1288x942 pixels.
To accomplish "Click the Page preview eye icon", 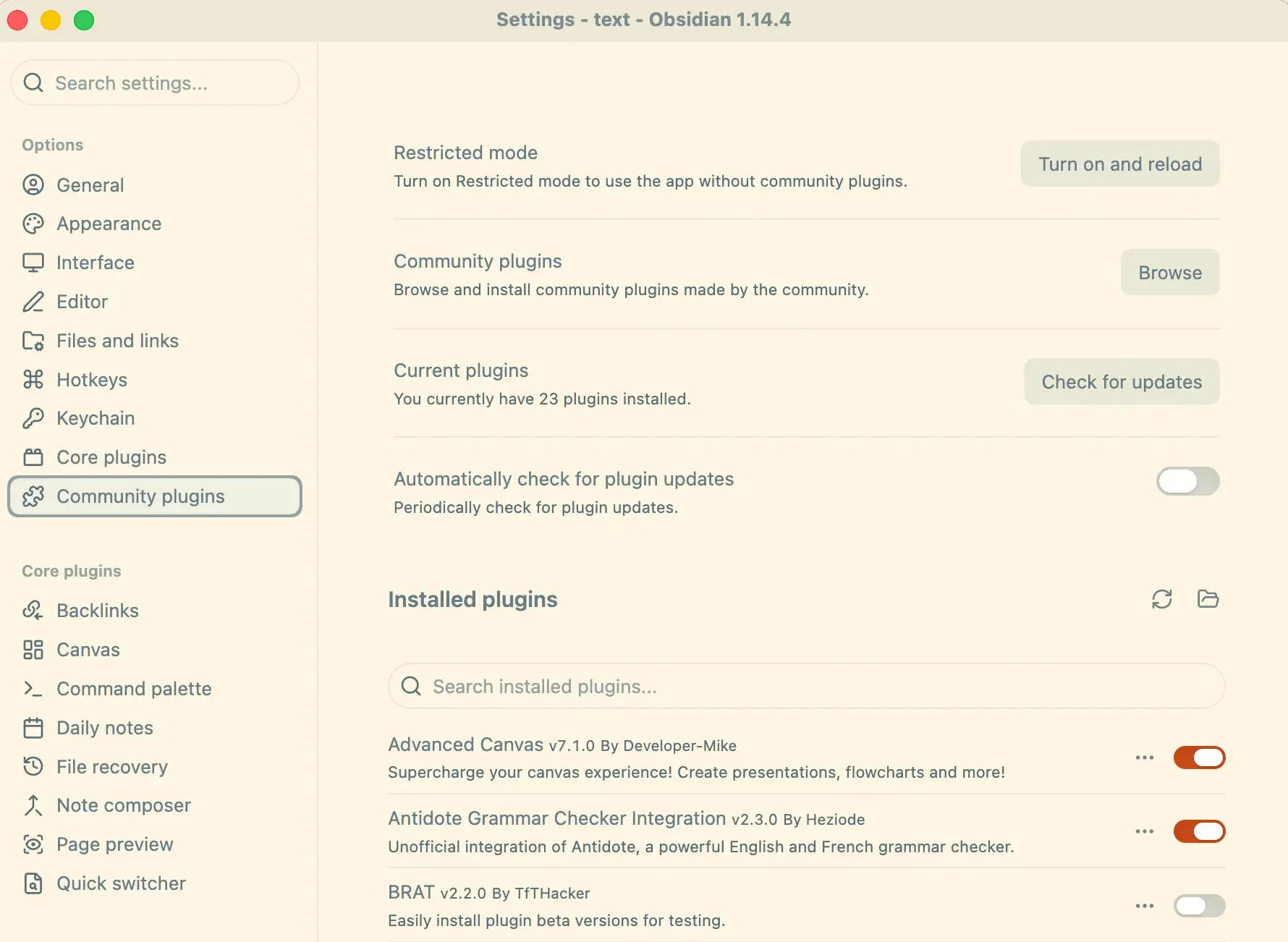I will 33,844.
